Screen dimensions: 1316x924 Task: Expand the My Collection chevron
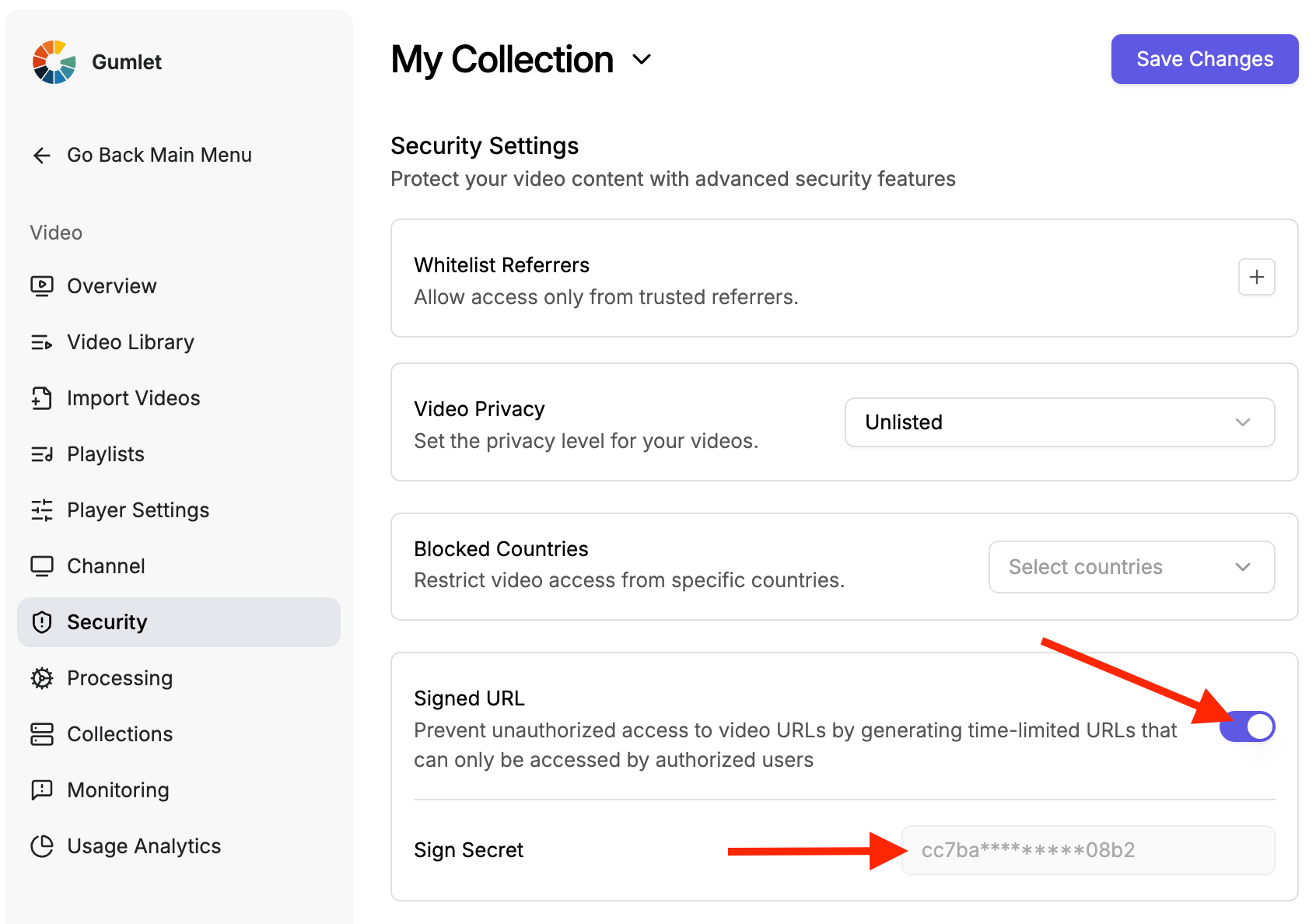[x=642, y=60]
